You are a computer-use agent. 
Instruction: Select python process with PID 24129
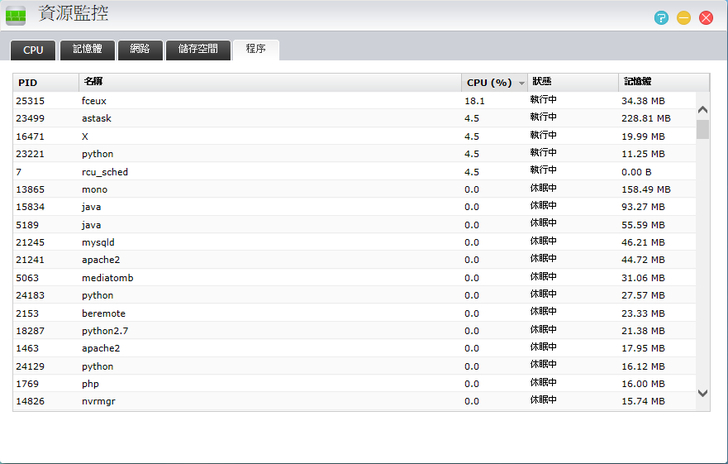click(354, 366)
